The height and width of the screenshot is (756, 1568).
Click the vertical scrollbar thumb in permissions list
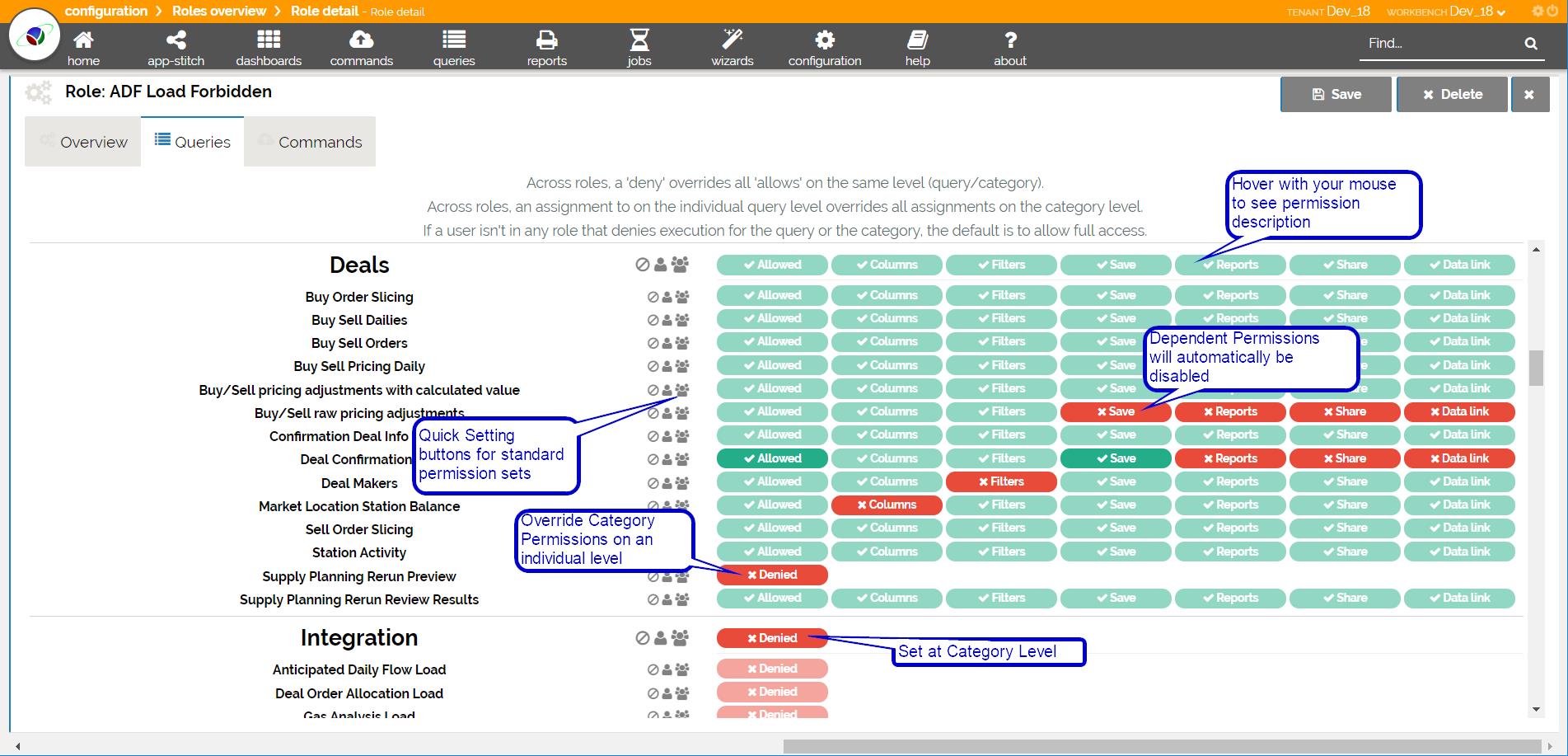click(1536, 368)
